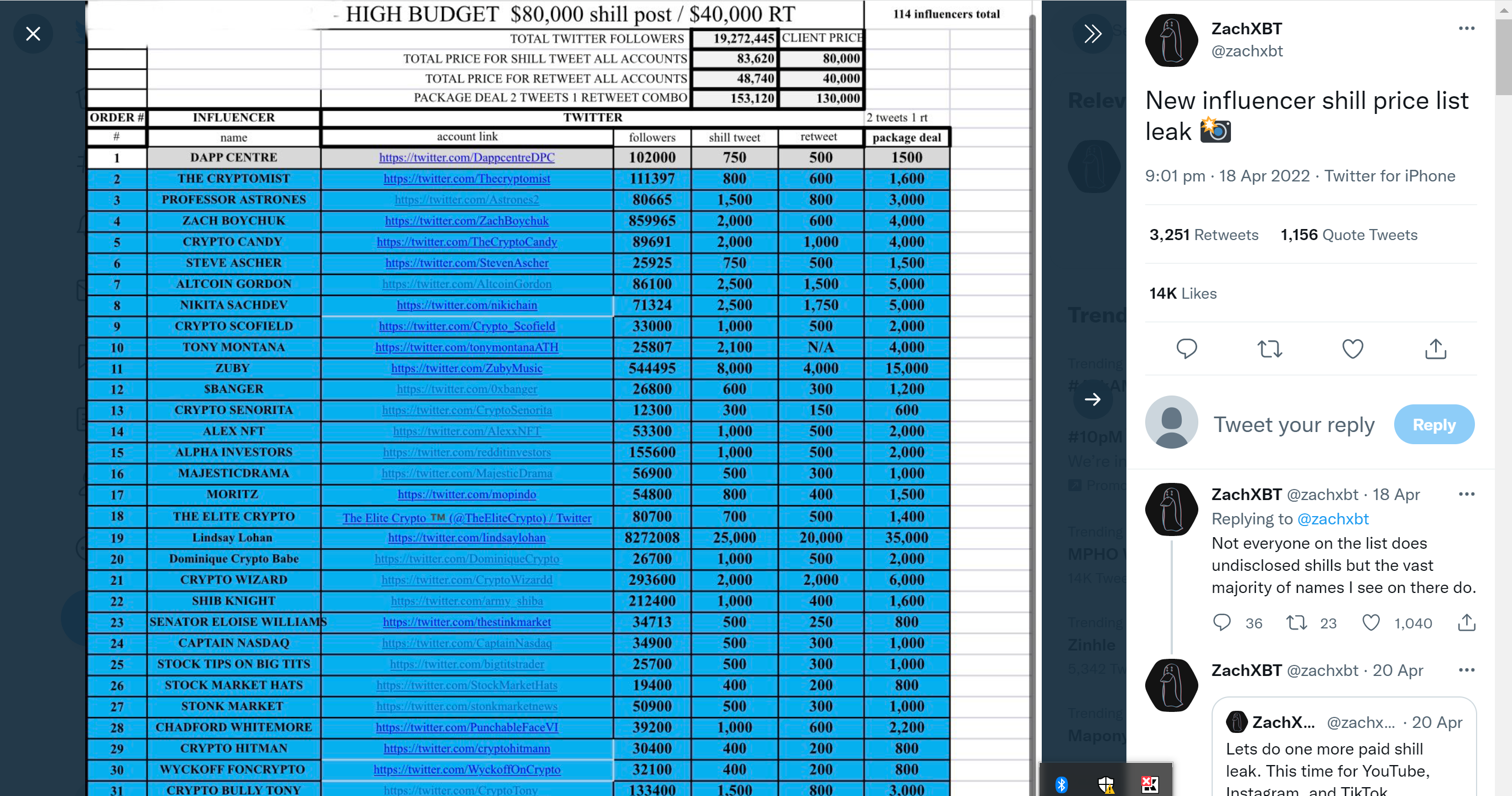Image resolution: width=1512 pixels, height=796 pixels.
Task: Click the Thecryptomist twitter link
Action: pyautogui.click(x=466, y=179)
